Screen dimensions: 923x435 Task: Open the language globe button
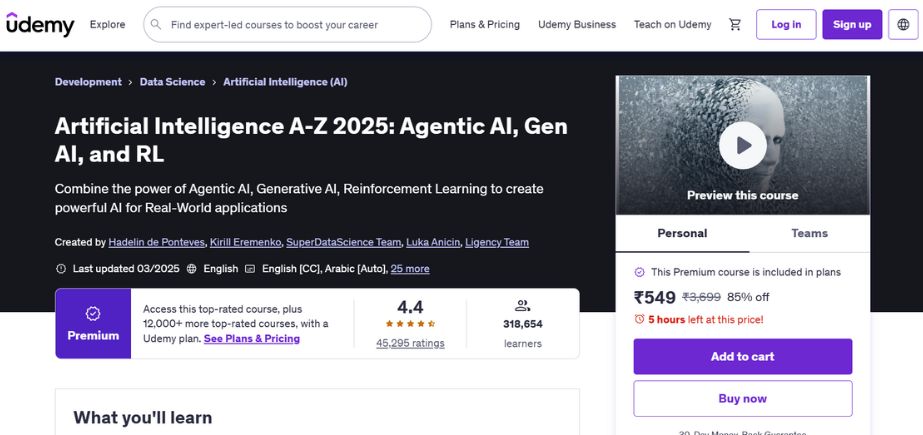[x=903, y=25]
